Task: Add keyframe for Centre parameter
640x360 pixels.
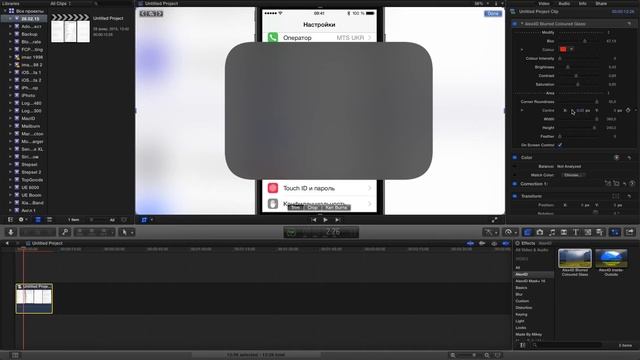Action: [x=628, y=110]
